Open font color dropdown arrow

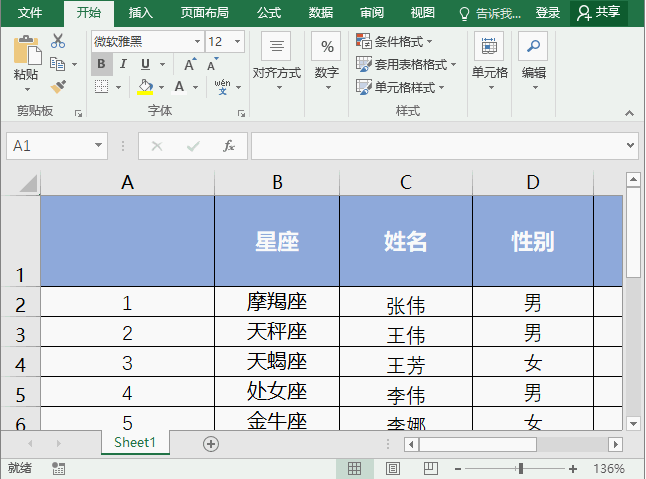coord(196,87)
